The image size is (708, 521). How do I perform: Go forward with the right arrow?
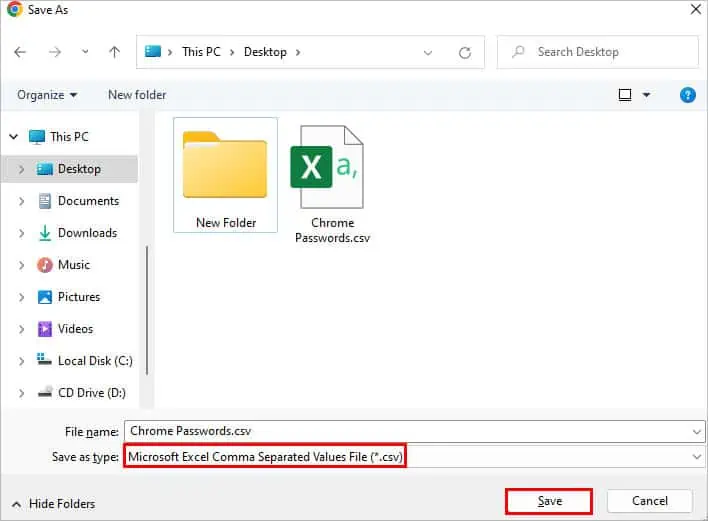[55, 52]
